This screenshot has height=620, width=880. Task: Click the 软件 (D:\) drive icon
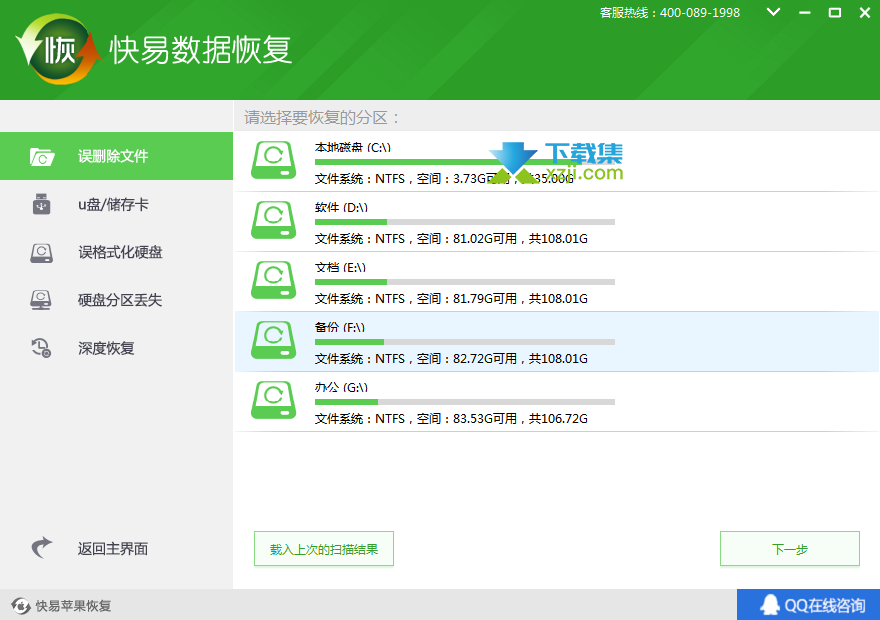tap(273, 220)
